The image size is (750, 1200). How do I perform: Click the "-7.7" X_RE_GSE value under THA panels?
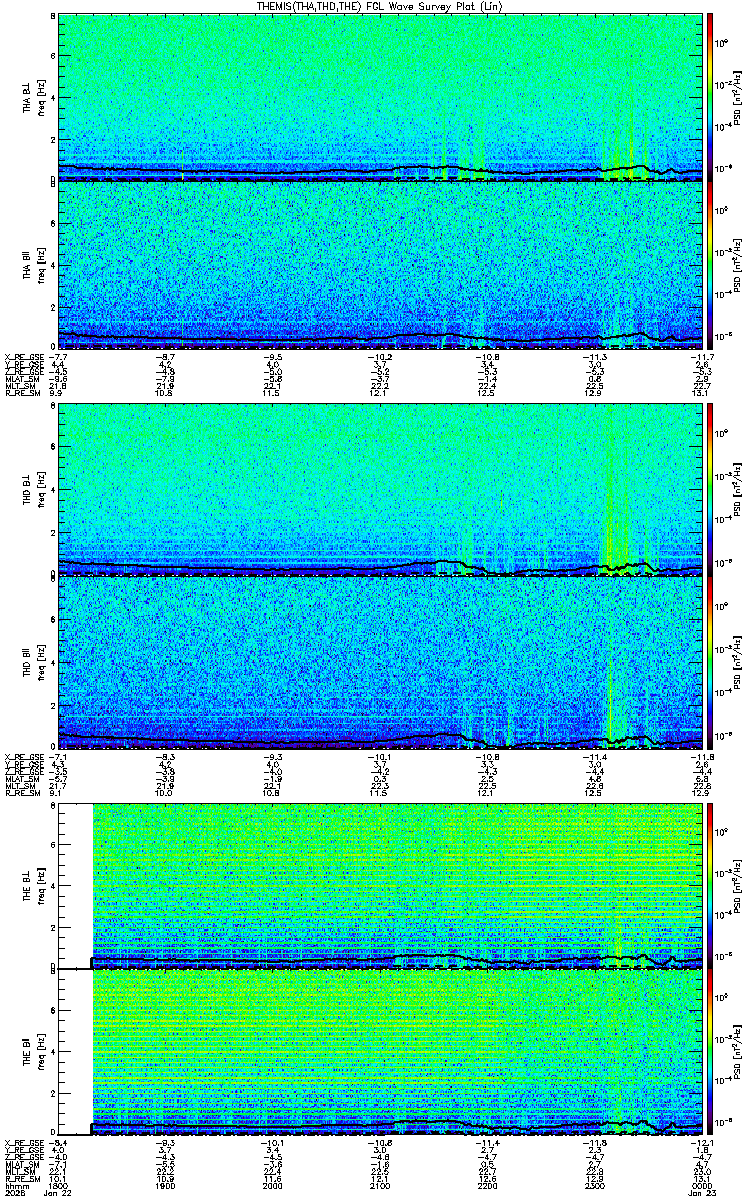point(59,357)
